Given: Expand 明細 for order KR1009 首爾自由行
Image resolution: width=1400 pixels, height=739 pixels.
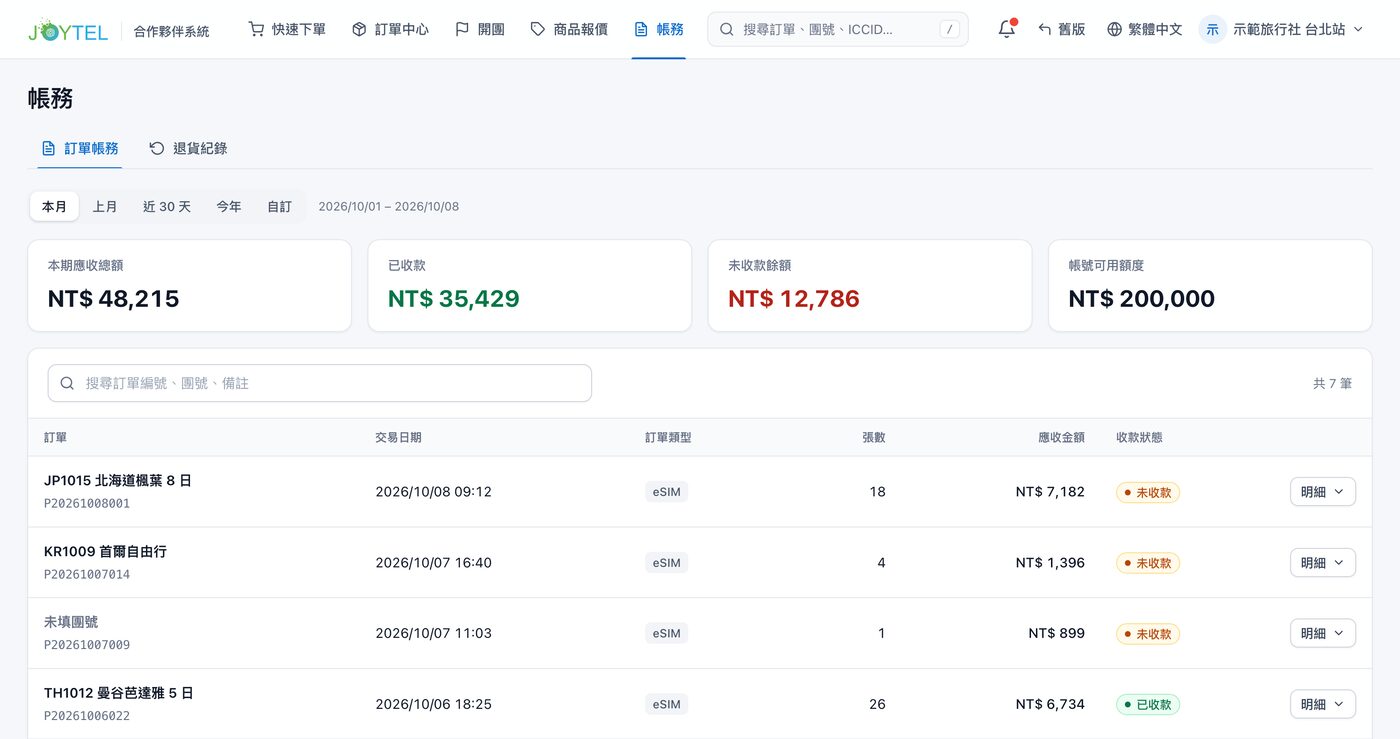Looking at the screenshot, I should [1323, 563].
